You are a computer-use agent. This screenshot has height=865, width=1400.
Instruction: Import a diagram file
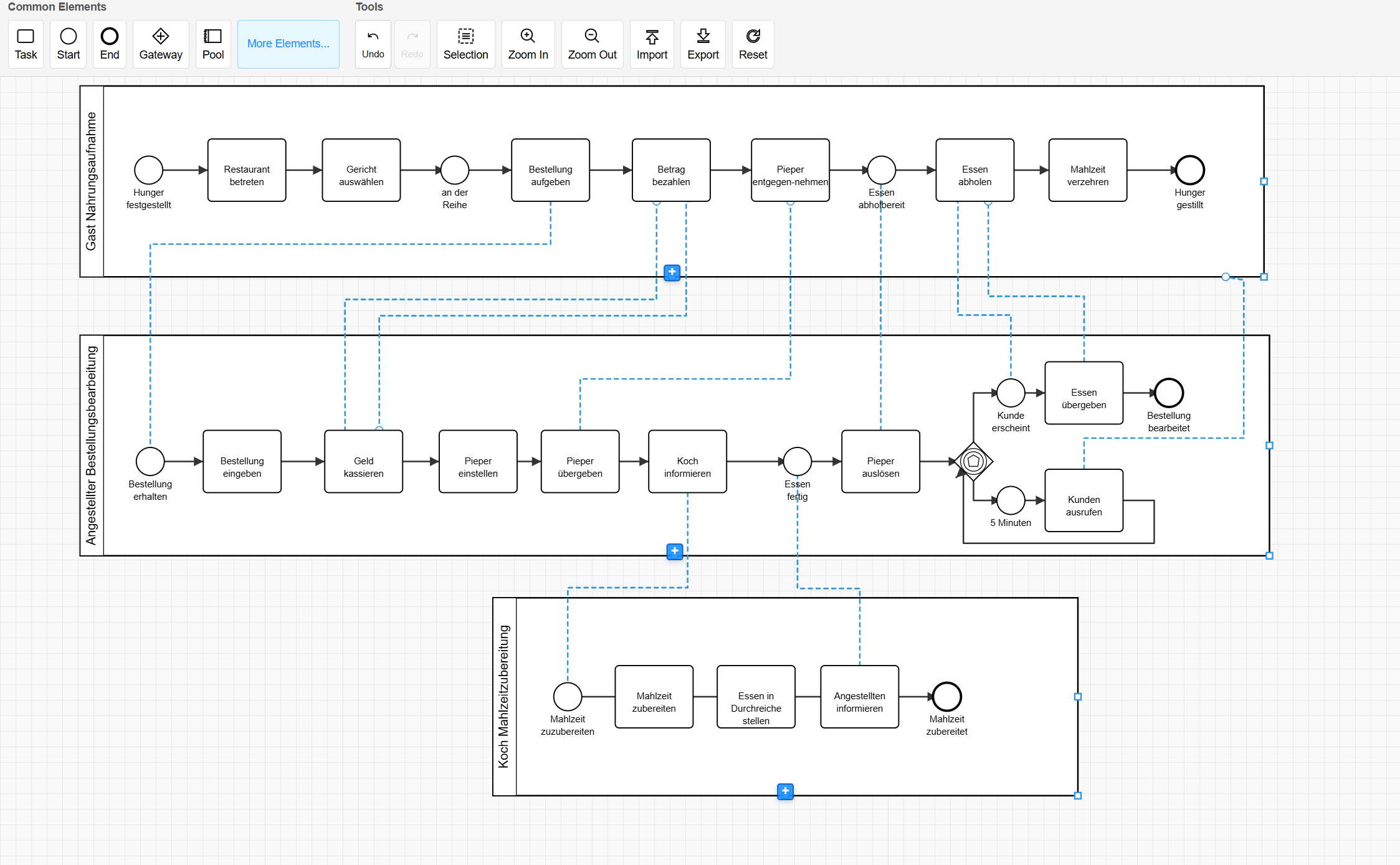coord(652,44)
